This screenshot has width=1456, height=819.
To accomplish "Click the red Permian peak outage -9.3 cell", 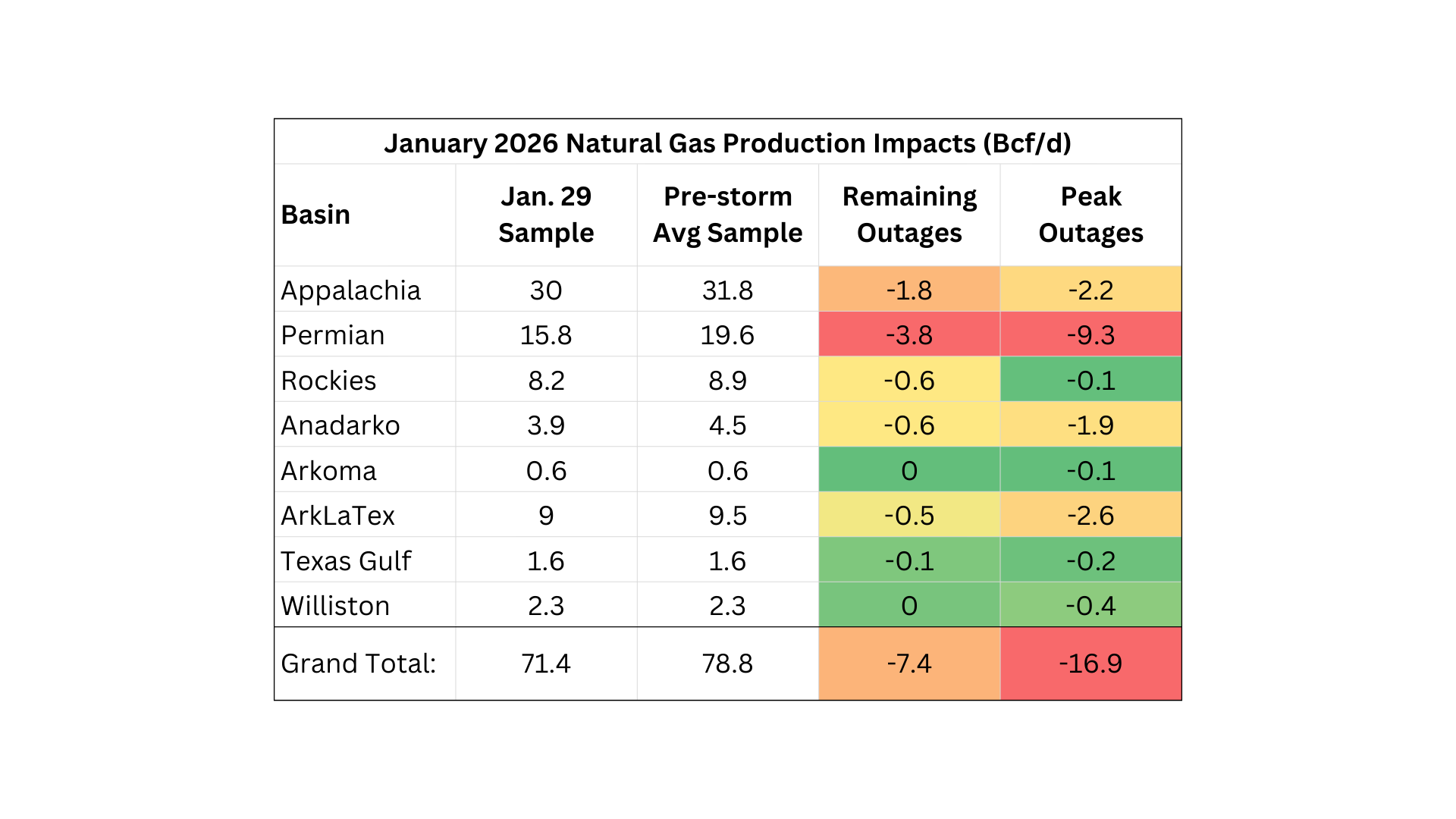I will (1090, 335).
